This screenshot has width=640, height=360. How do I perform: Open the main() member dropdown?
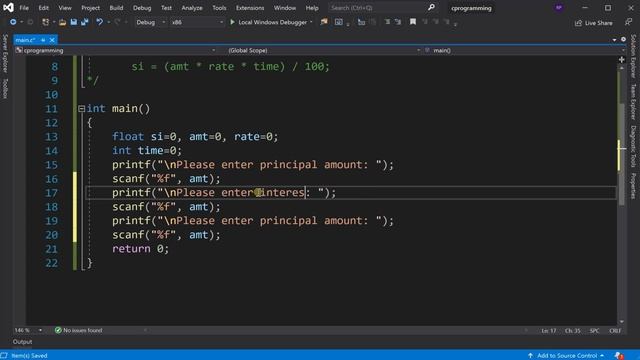[524, 50]
